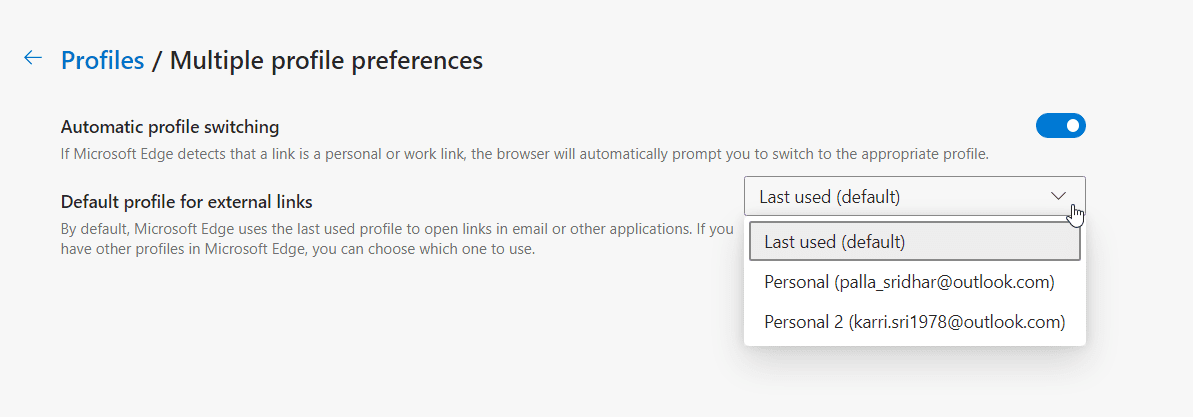Viewport: 1193px width, 417px height.
Task: Click the blue left side of the toggle
Action: pyautogui.click(x=1048, y=126)
